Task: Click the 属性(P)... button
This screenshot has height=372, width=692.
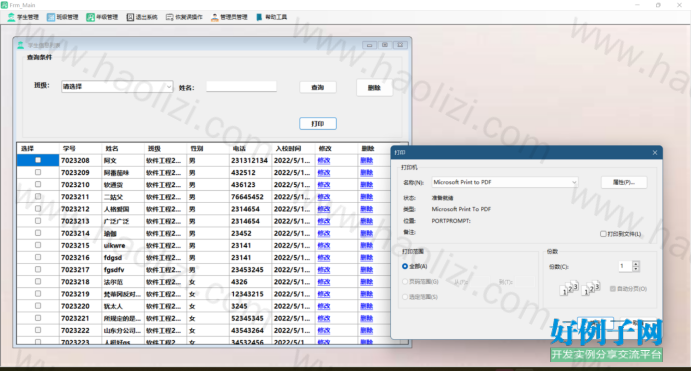Action: pos(624,182)
